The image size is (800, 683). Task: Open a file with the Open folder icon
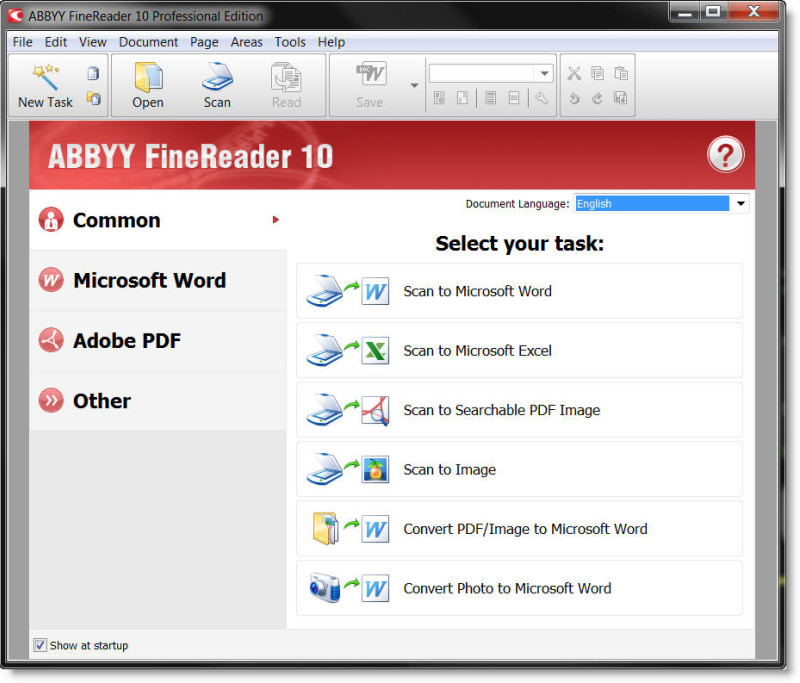click(148, 78)
